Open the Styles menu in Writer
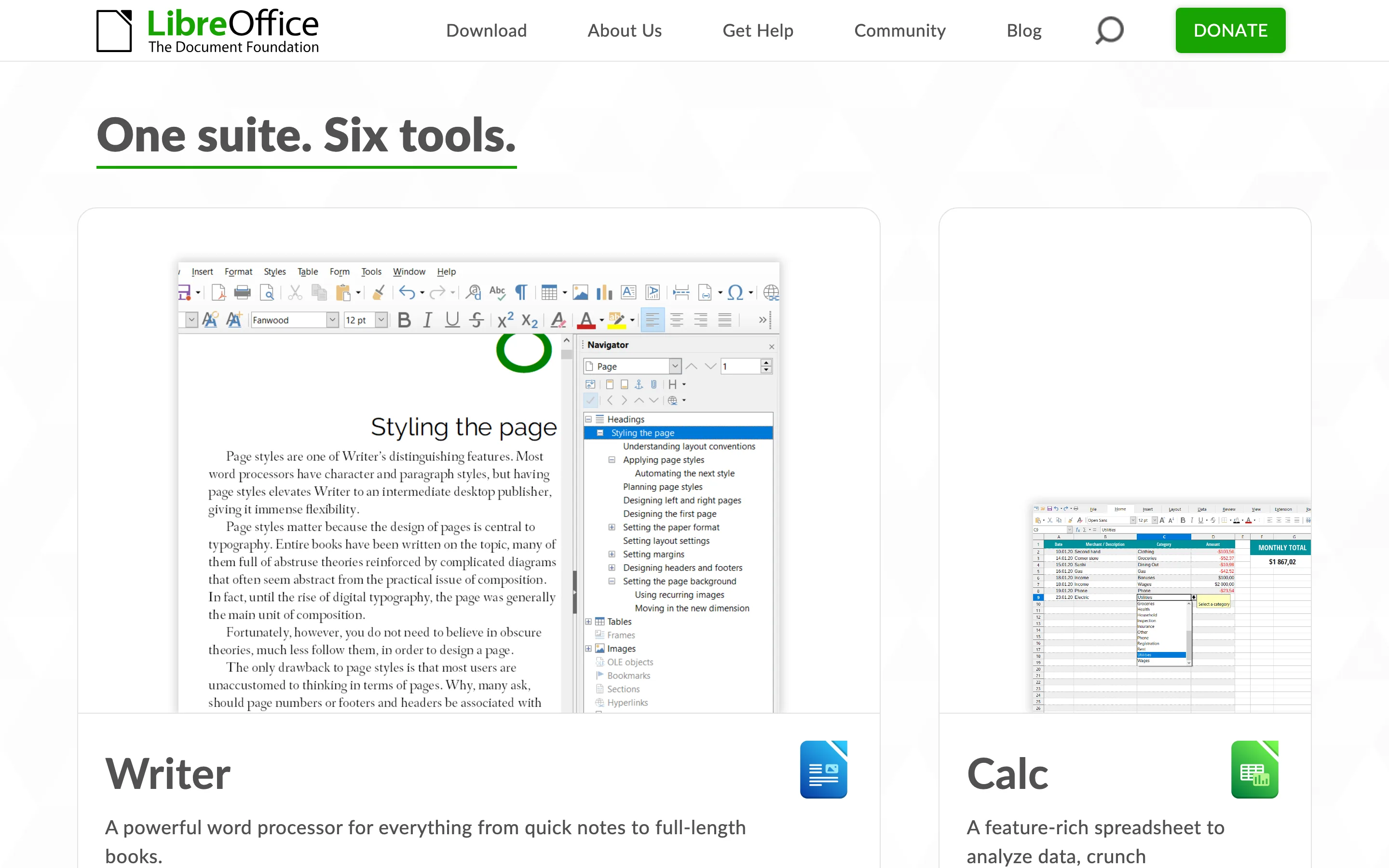The image size is (1389, 868). [274, 272]
